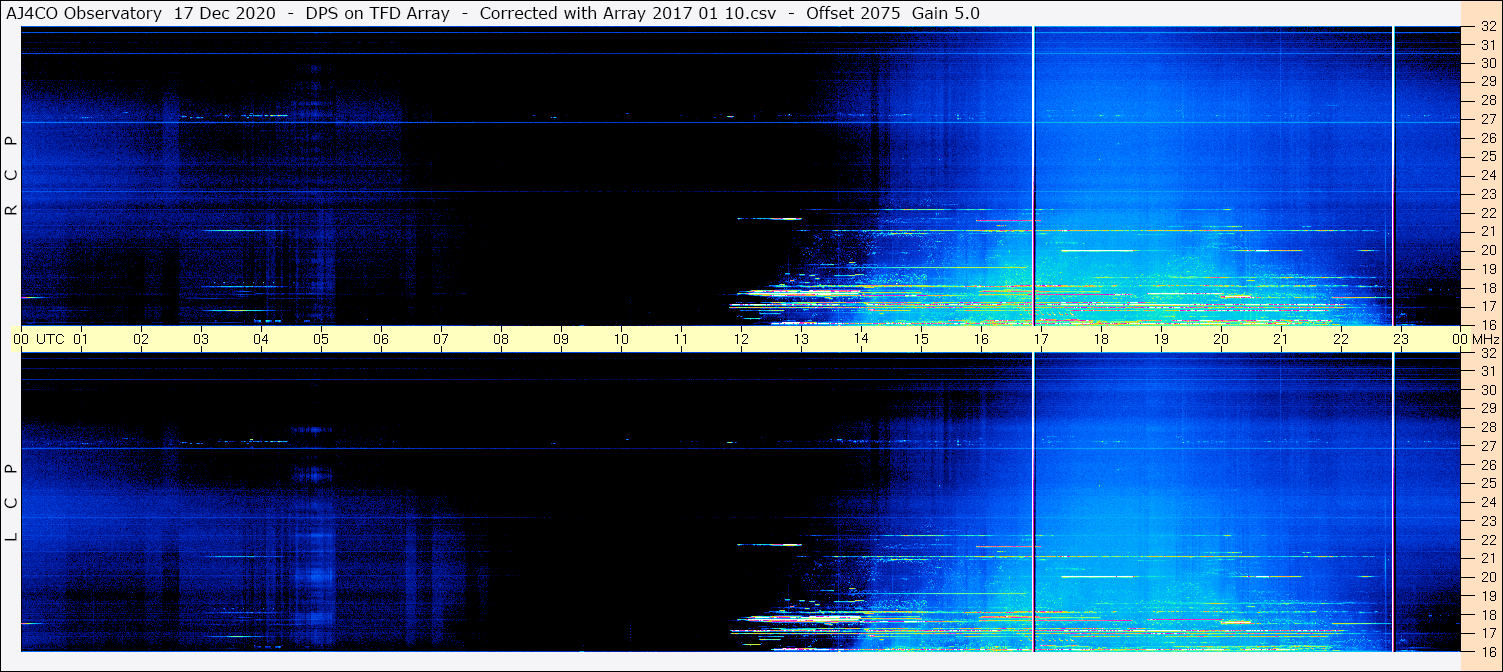Image resolution: width=1503 pixels, height=672 pixels.
Task: Click the white vertical marker line in RCP spectrogram
Action: (1033, 176)
